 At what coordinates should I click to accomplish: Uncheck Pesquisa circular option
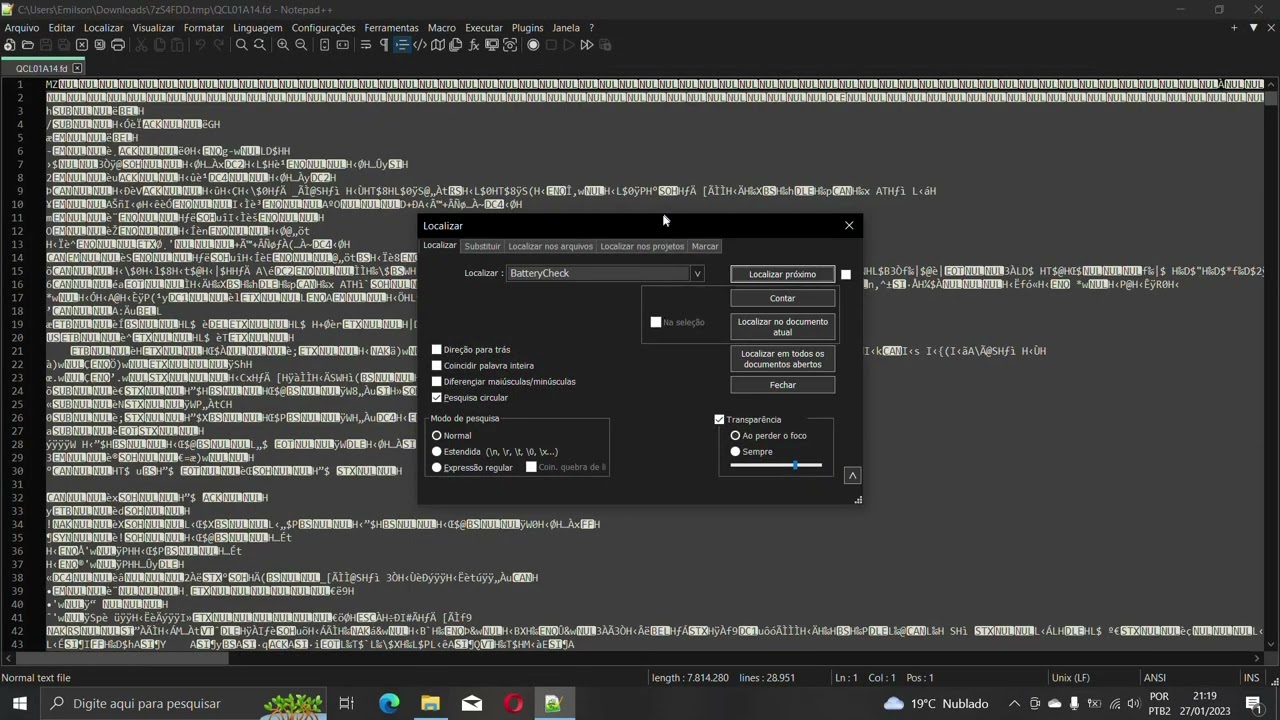(x=437, y=397)
